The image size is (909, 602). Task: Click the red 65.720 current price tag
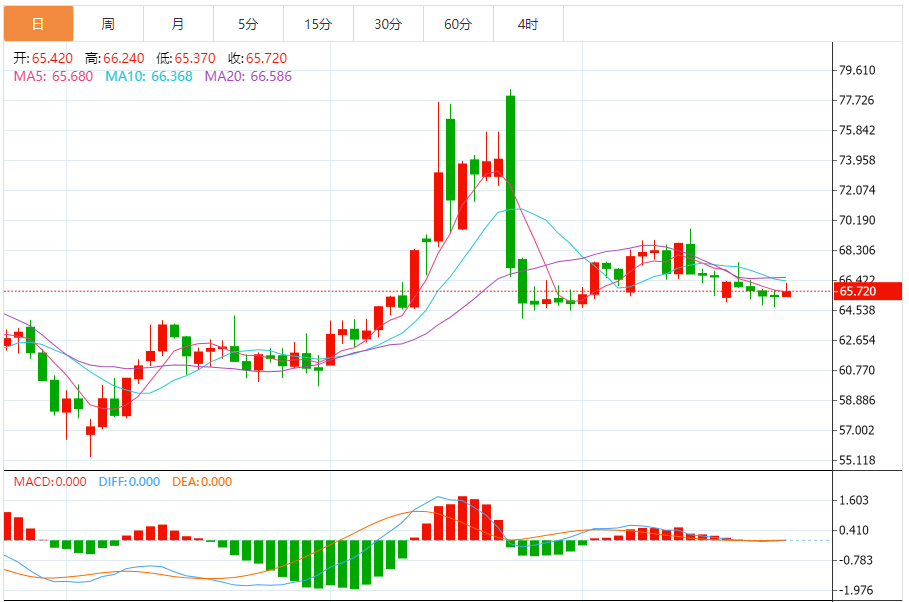860,291
